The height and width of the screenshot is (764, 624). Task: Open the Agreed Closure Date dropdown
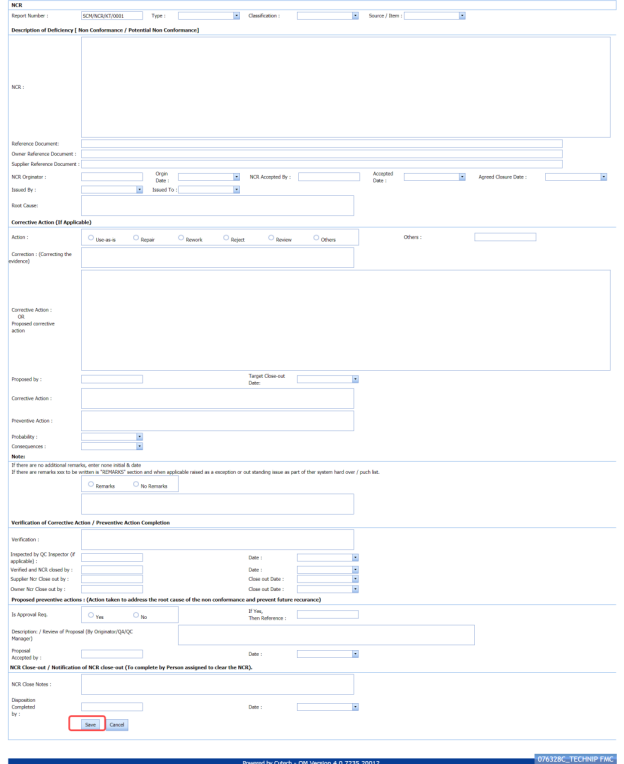tap(576, 177)
